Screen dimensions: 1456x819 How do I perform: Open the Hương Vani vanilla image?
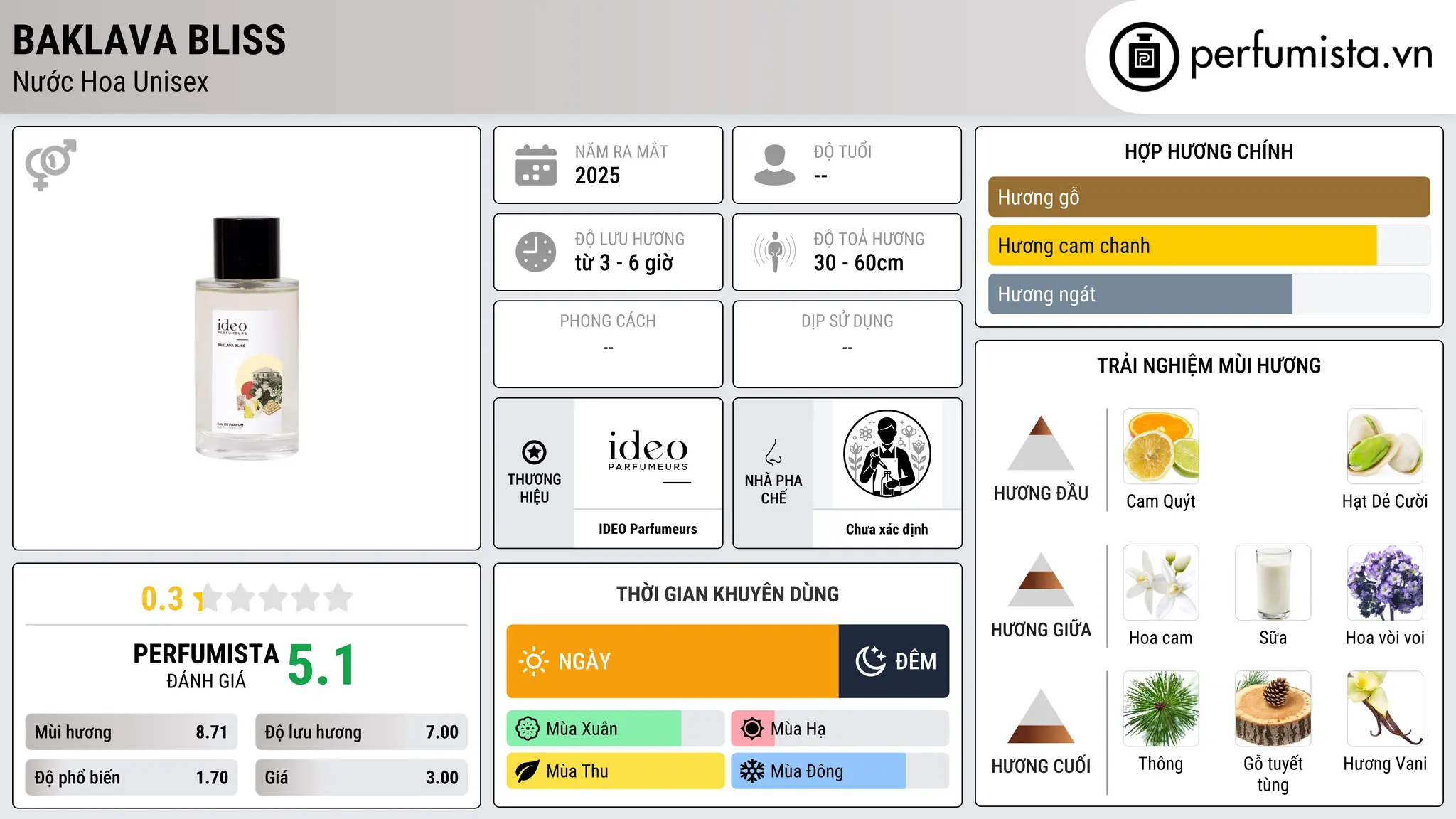pyautogui.click(x=1385, y=709)
